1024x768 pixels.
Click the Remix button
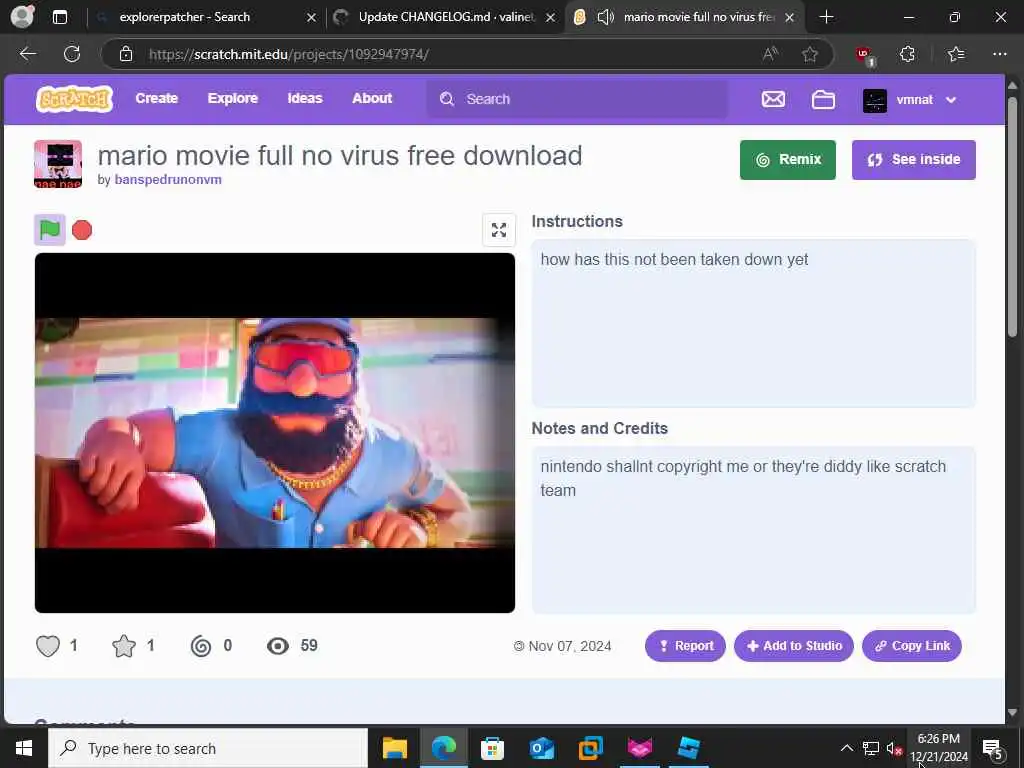pyautogui.click(x=788, y=159)
